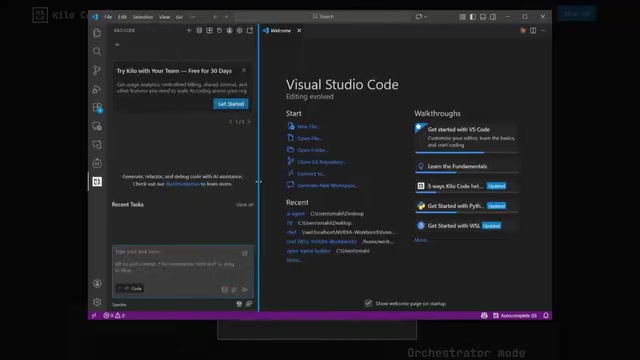
Task: Expand the overflow menu ellipsis in menu bar
Action: [x=193, y=17]
